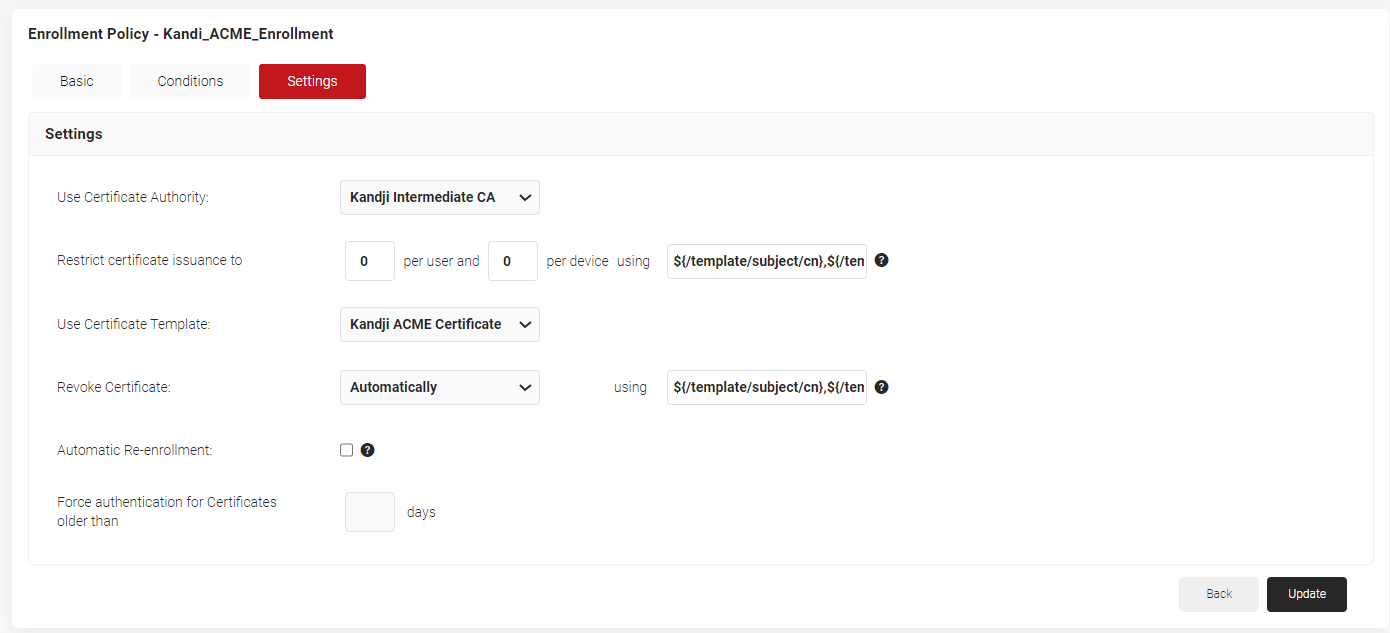Expand the Revoke Certificate dropdown set to Automatically
Viewport: 1390px width, 633px height.
click(440, 387)
